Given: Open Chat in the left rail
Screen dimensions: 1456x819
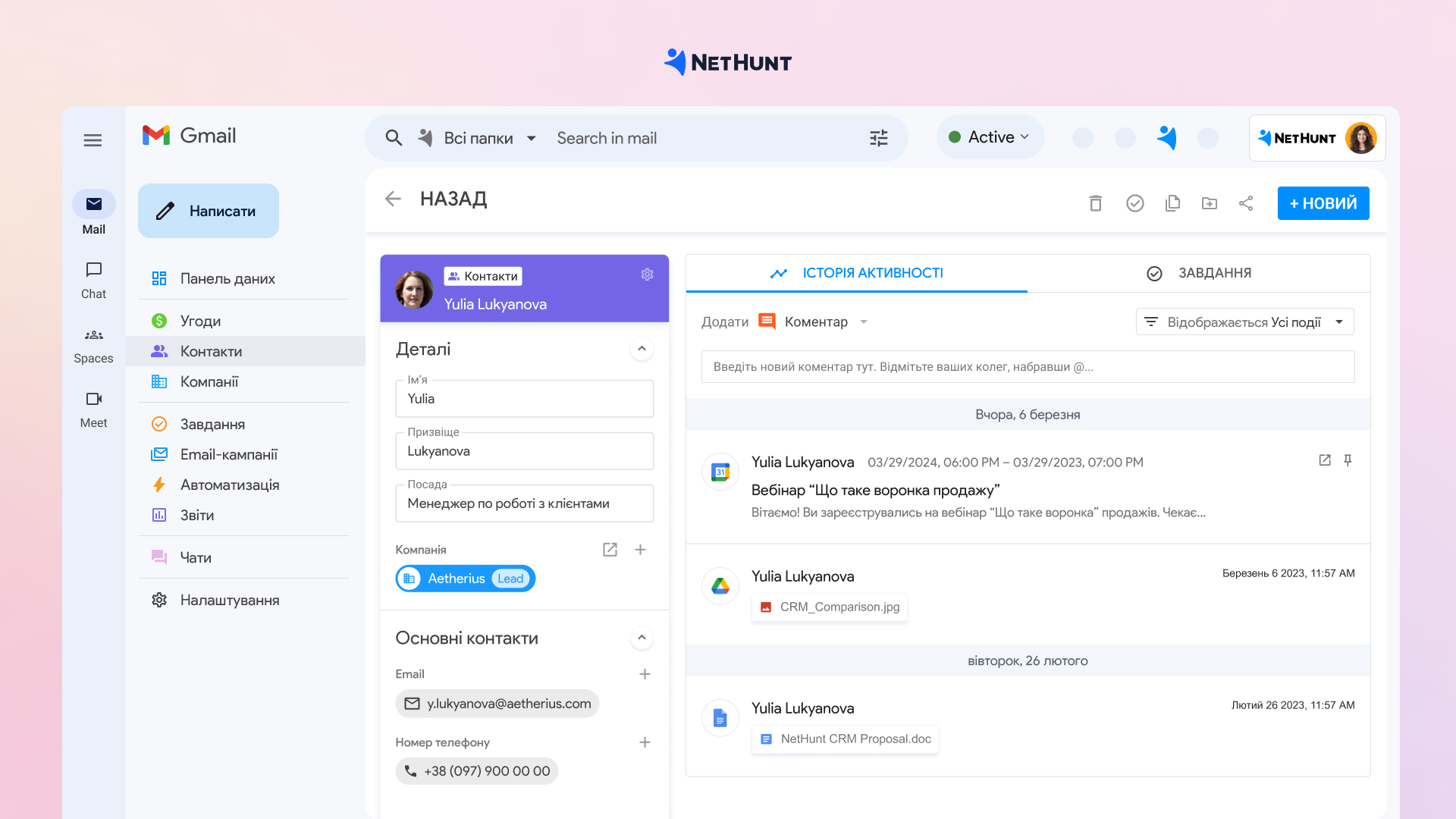Looking at the screenshot, I should pyautogui.click(x=94, y=281).
